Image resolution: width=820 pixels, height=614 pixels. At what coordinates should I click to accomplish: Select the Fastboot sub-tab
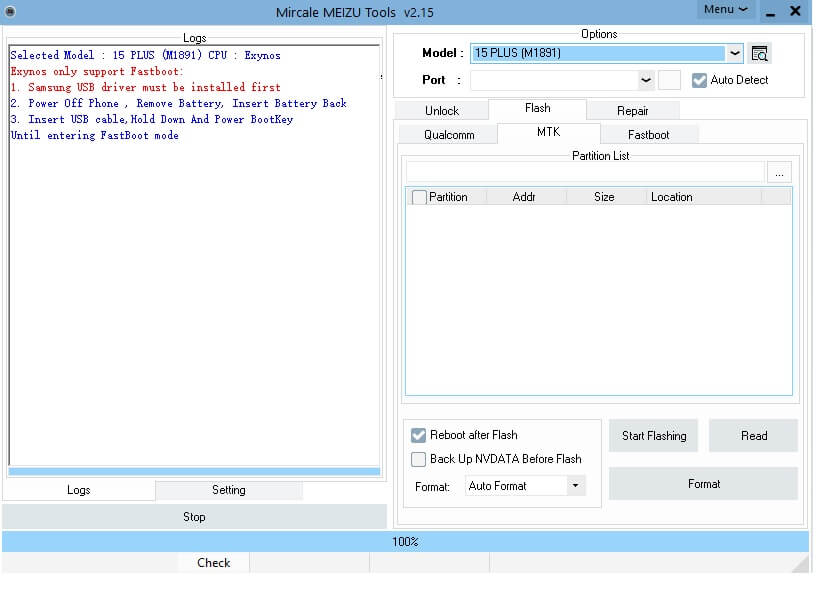648,135
